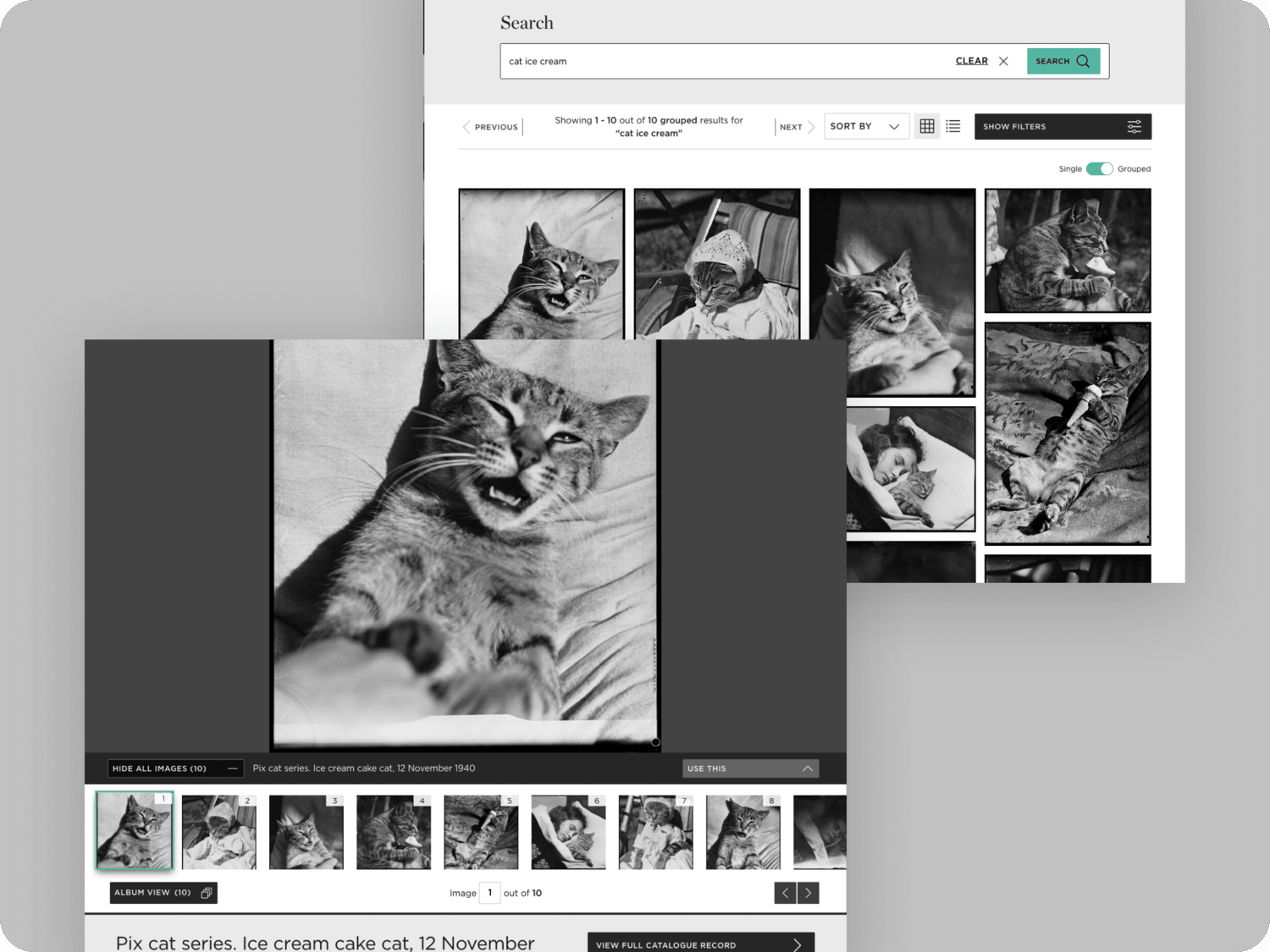The height and width of the screenshot is (952, 1270).
Task: Select thumbnail 8 in image strip
Action: (743, 832)
